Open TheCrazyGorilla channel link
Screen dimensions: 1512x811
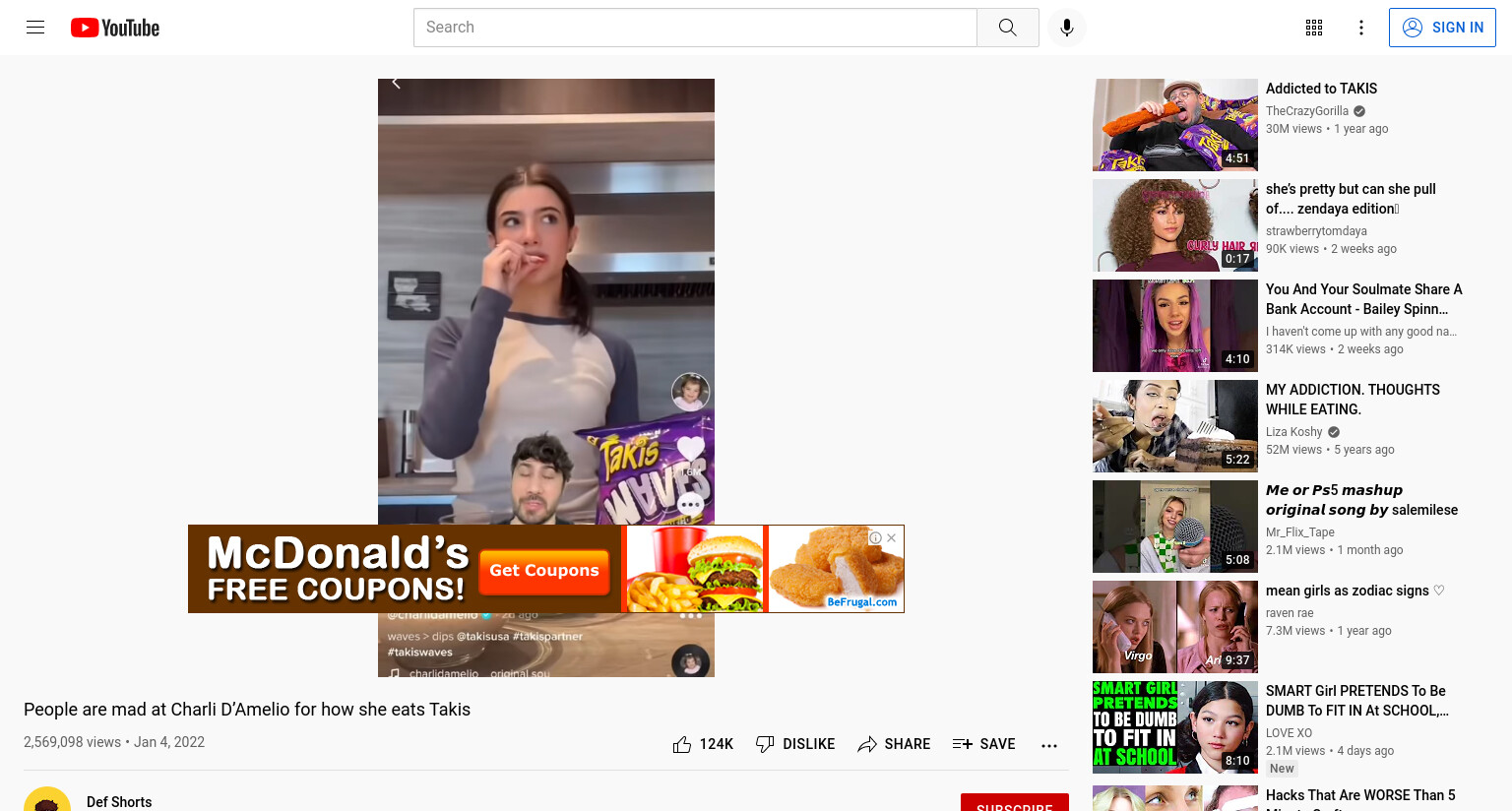coord(1307,111)
